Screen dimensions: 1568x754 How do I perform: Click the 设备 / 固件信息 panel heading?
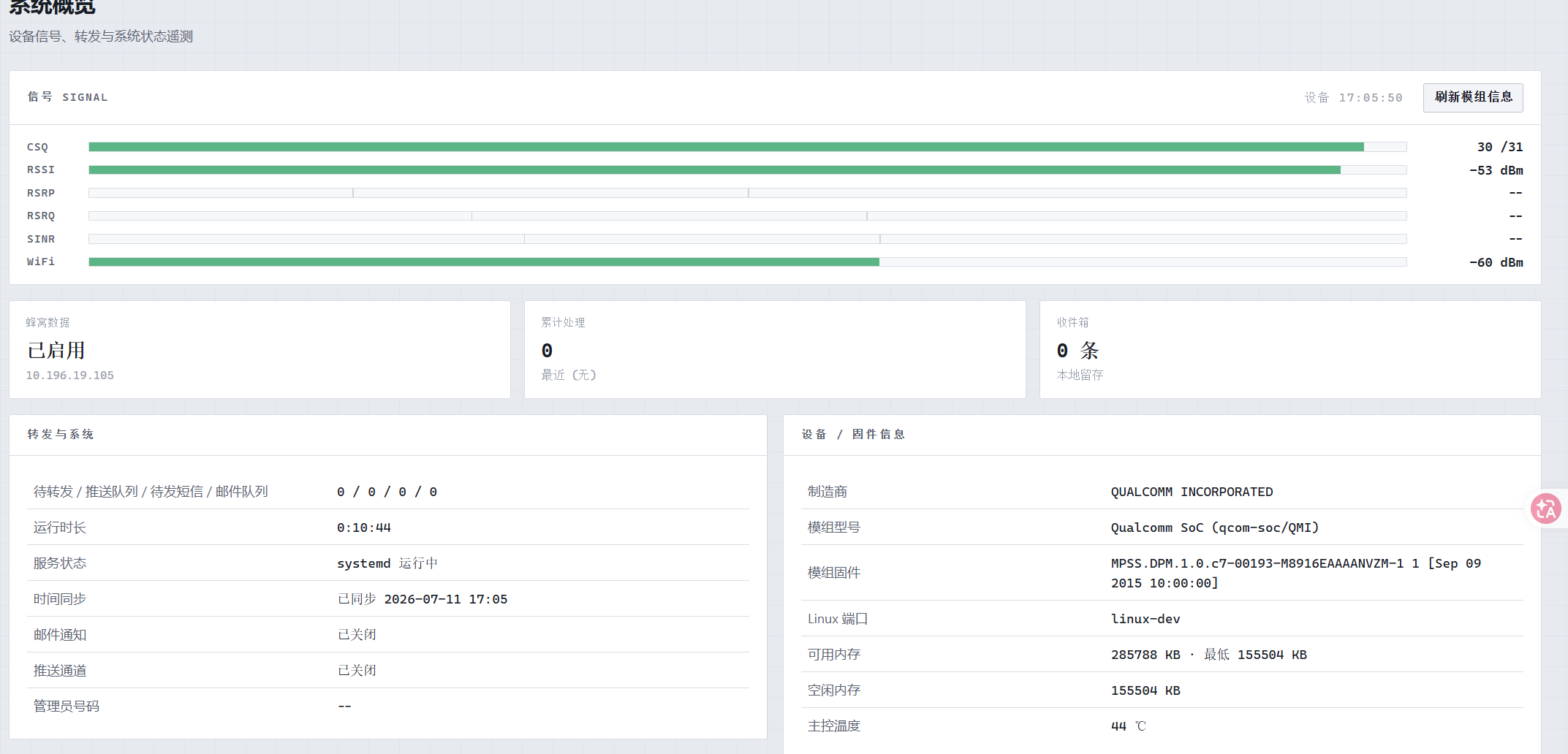tap(853, 434)
